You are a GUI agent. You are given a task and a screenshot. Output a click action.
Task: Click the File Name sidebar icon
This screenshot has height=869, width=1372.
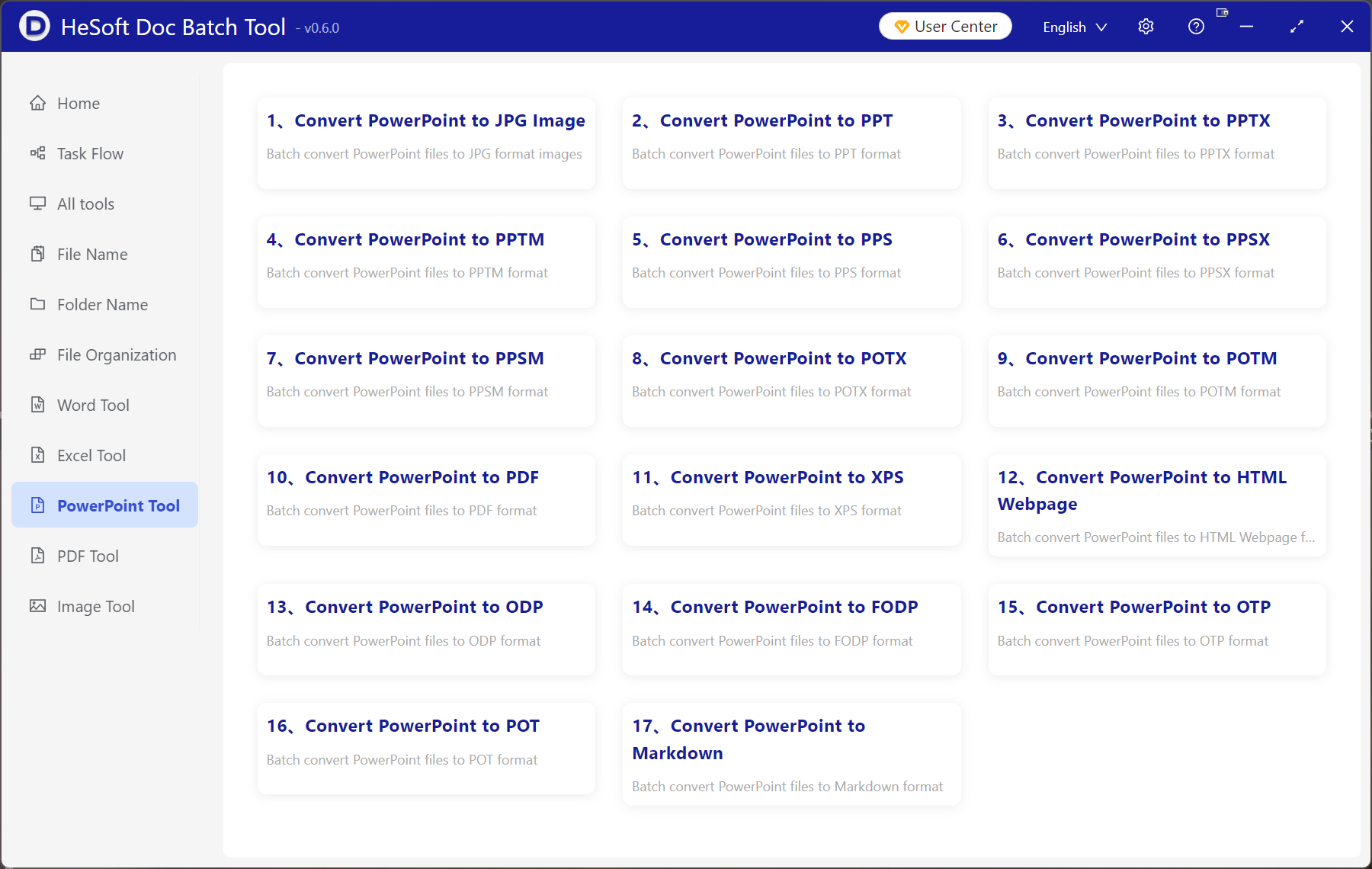tap(37, 254)
